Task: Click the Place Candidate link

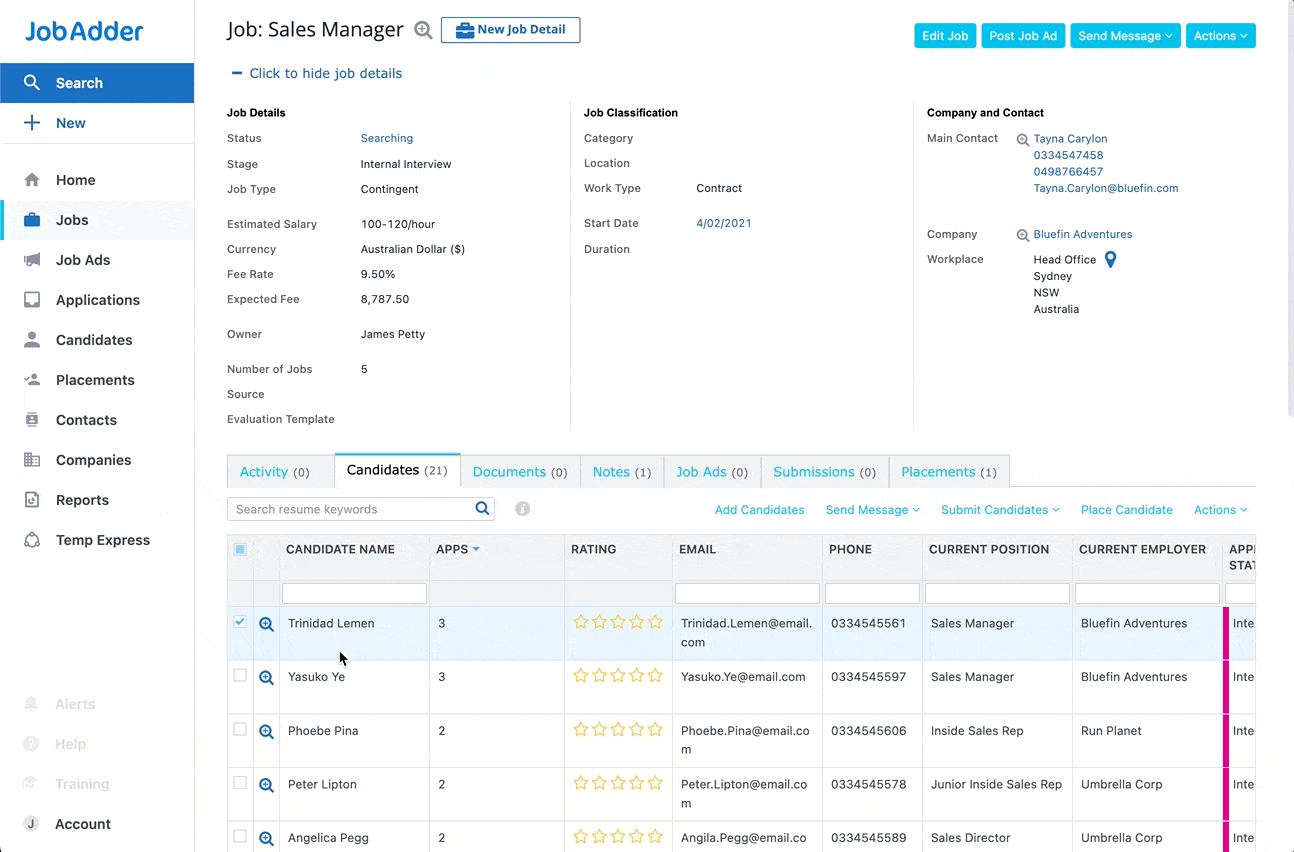Action: click(1127, 510)
